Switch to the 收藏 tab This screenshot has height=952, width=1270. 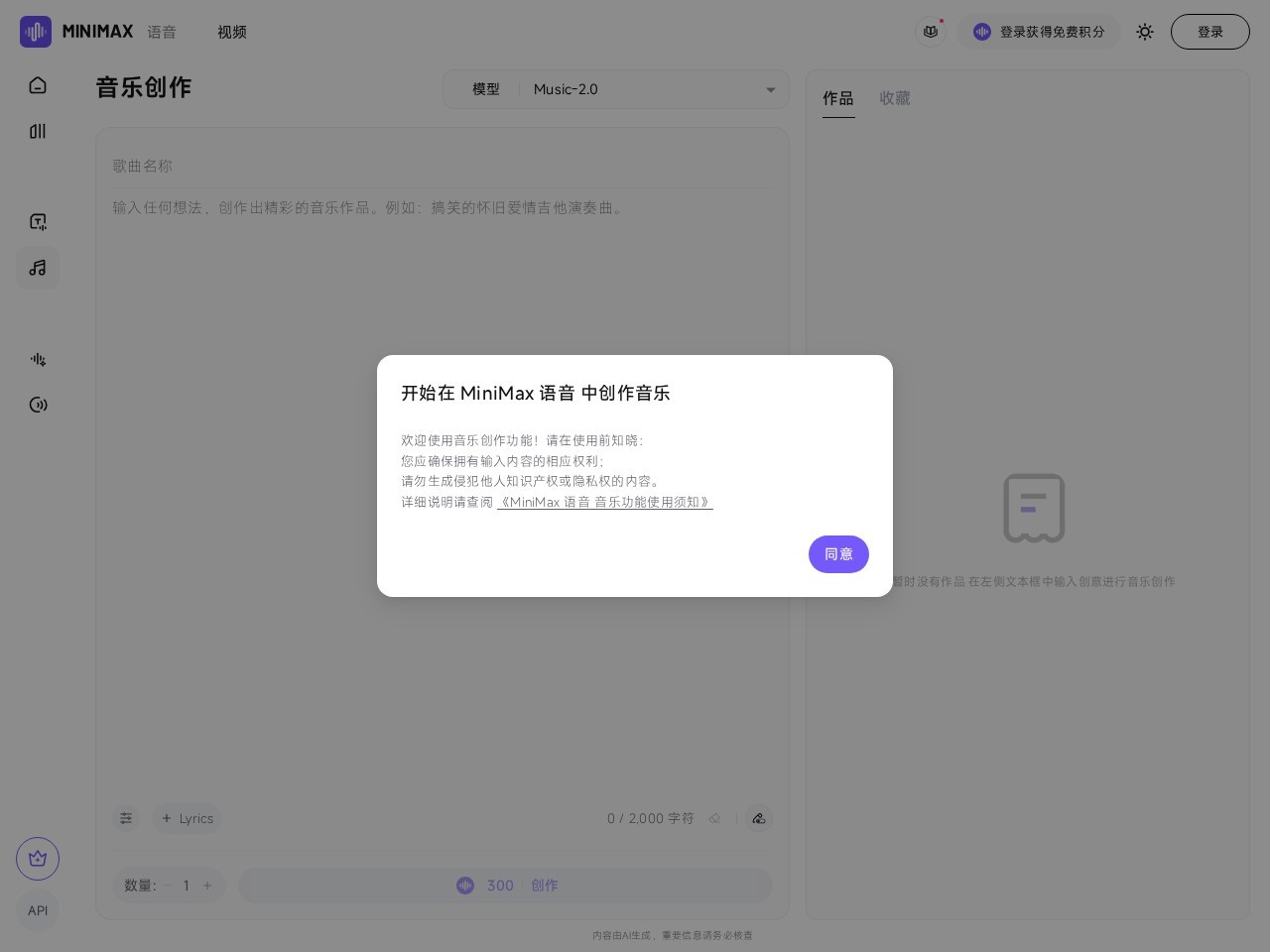click(x=894, y=98)
